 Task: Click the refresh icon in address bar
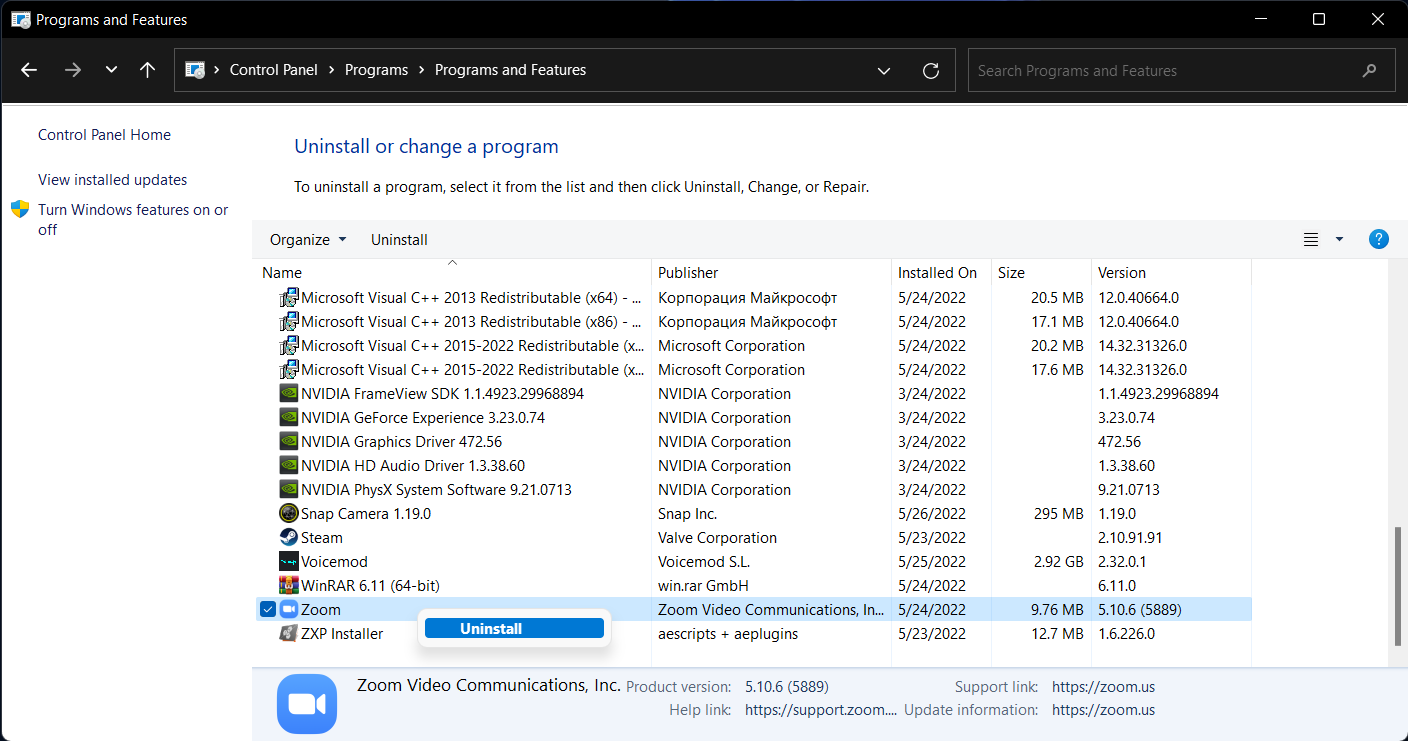tap(931, 71)
